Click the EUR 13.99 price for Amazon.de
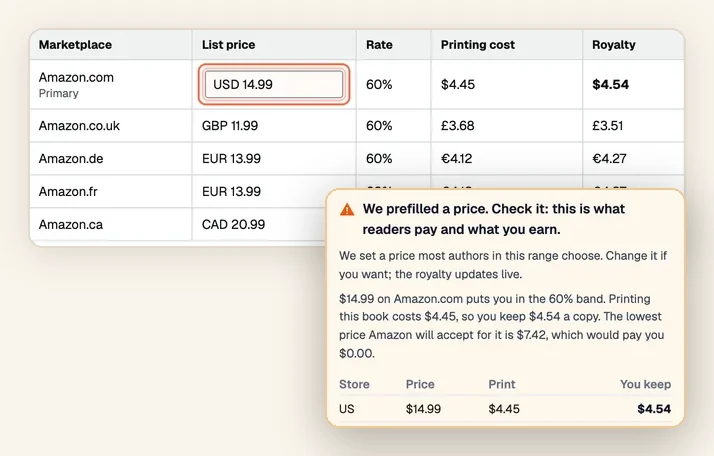The width and height of the screenshot is (714, 456). pyautogui.click(x=231, y=159)
